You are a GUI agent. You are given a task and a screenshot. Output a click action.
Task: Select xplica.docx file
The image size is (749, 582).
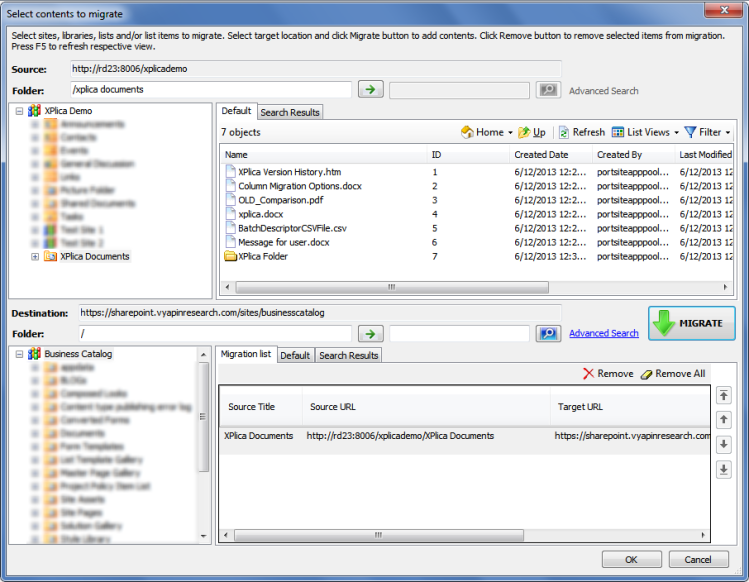pos(261,214)
